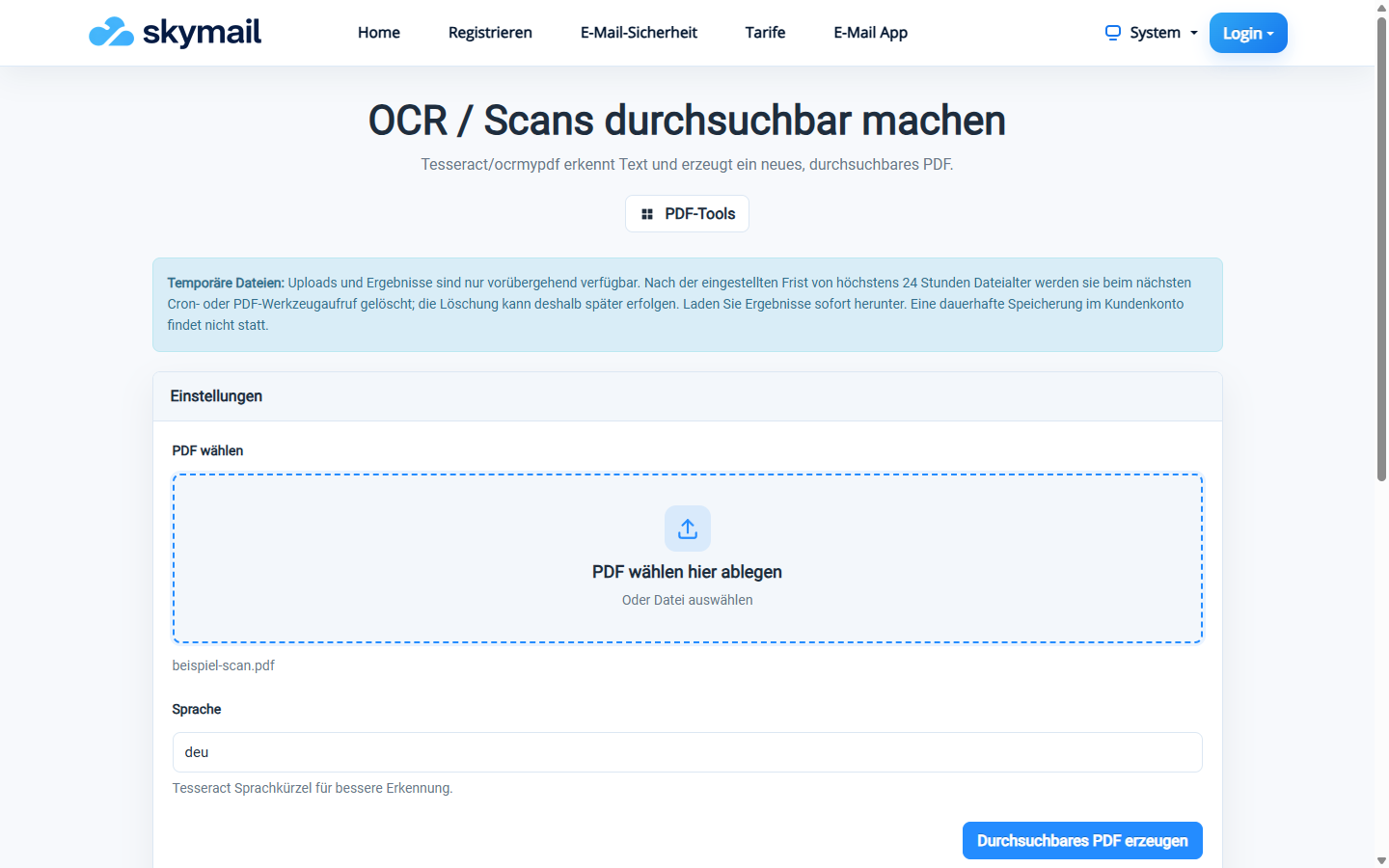Viewport: 1389px width, 868px height.
Task: Click Durchsuchbares PDF erzeugen button
Action: (x=1082, y=841)
